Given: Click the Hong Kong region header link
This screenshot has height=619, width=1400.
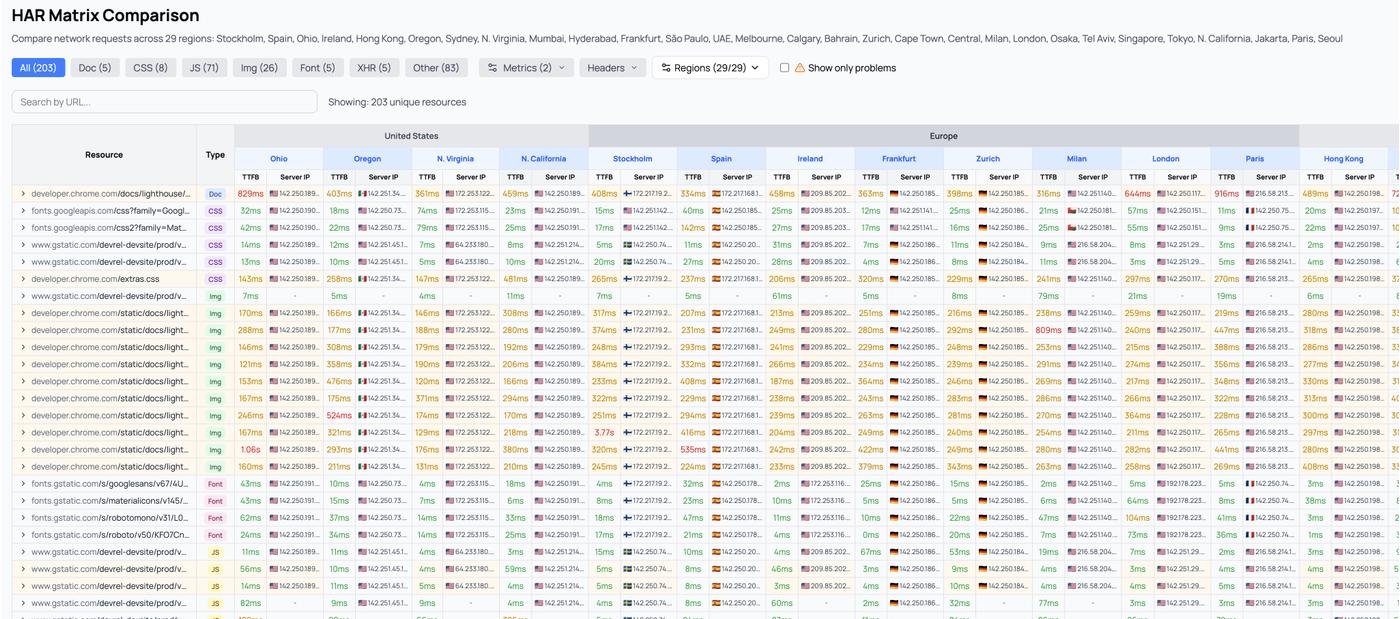Looking at the screenshot, I should tap(1343, 159).
